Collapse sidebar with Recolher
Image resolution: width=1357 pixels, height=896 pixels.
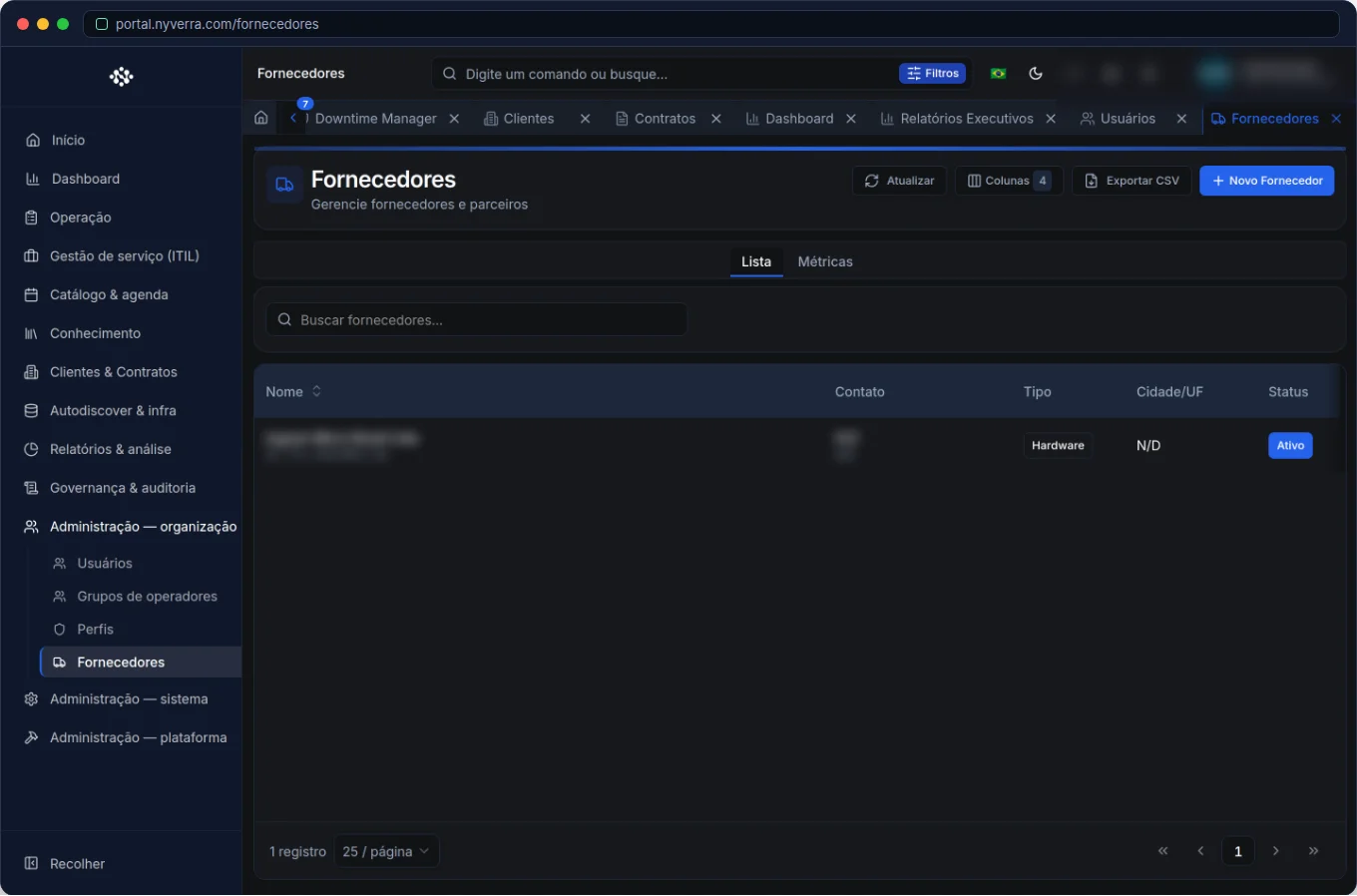point(65,863)
